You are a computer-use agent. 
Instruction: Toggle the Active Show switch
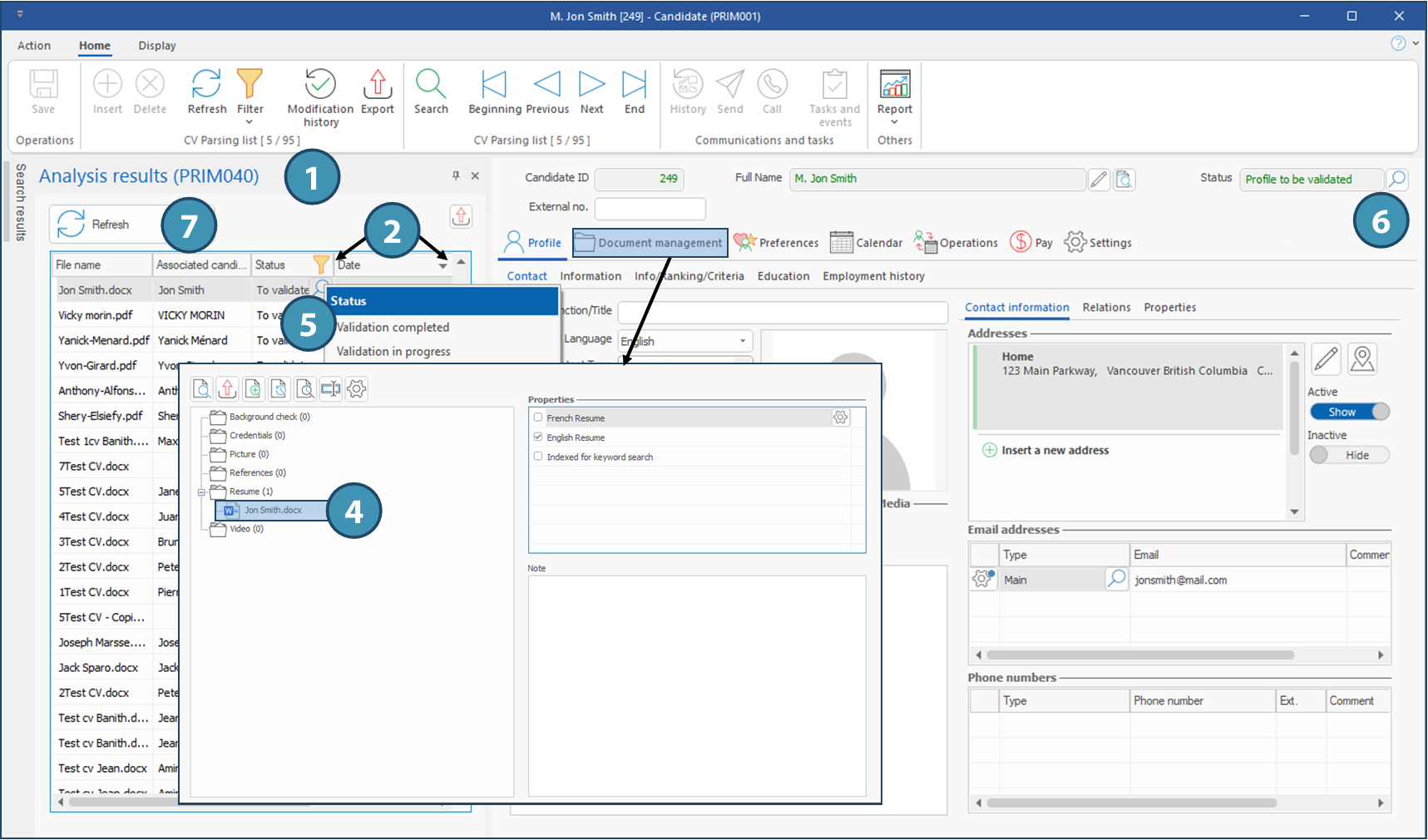coord(1349,412)
